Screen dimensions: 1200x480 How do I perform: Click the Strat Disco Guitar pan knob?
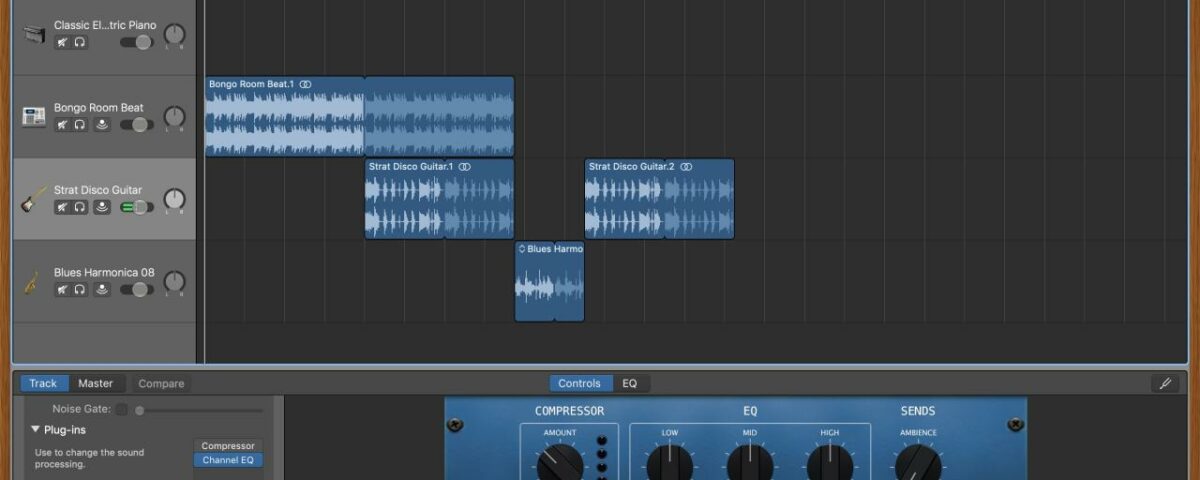click(175, 200)
